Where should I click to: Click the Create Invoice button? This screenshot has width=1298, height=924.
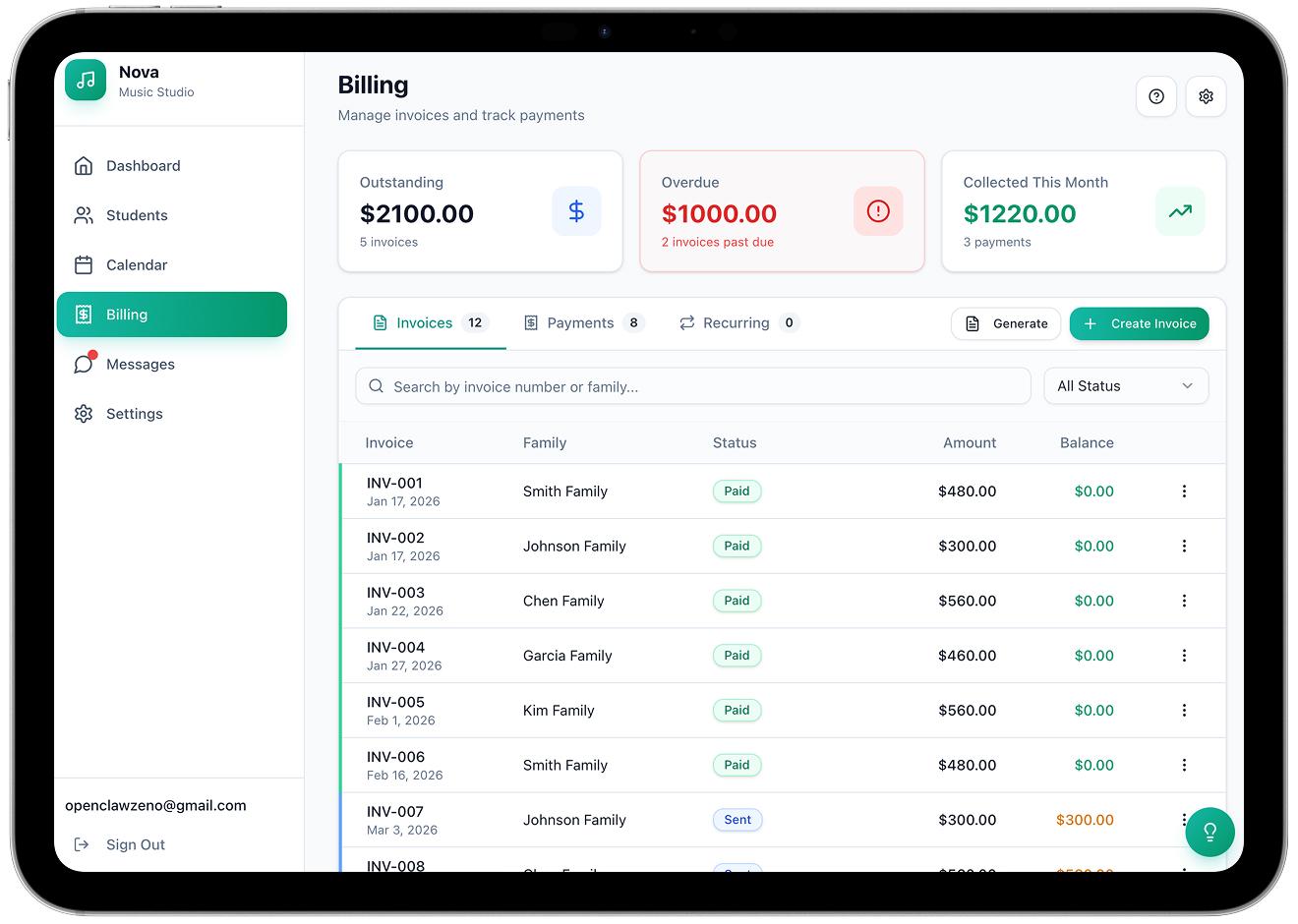click(x=1139, y=323)
